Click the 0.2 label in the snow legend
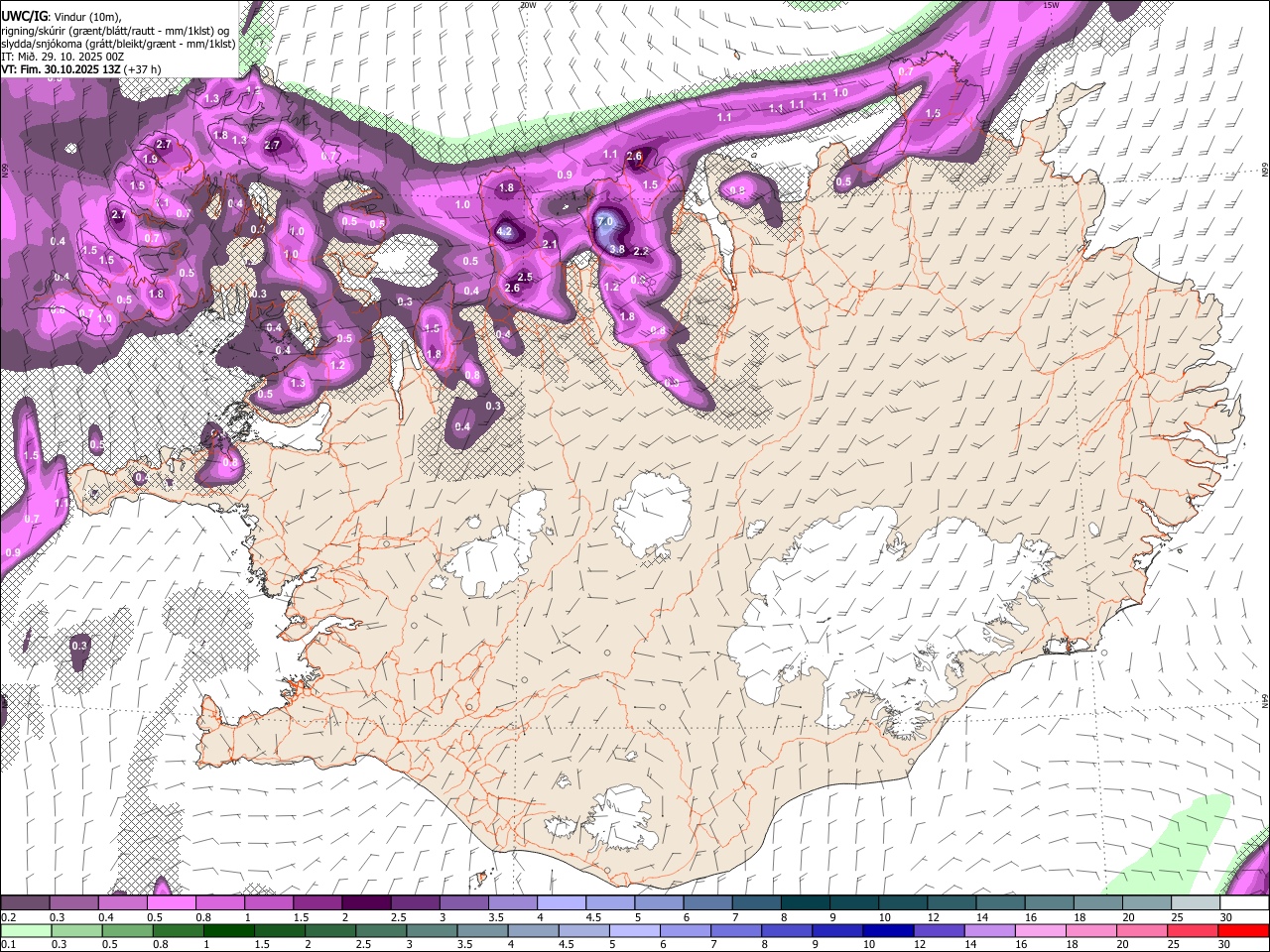1270x952 pixels. [9, 917]
